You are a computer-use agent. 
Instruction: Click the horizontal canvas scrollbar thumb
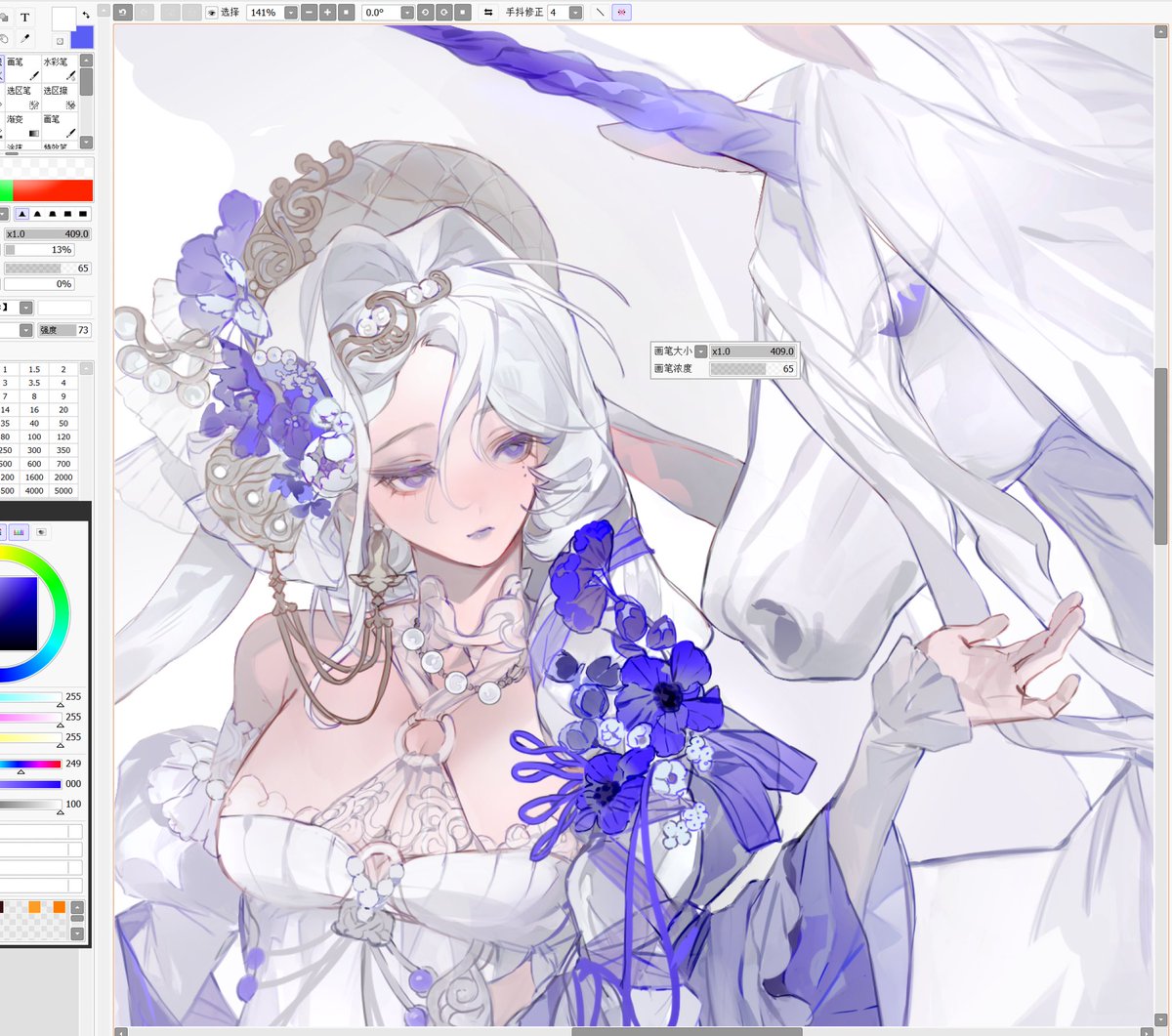[687, 1031]
